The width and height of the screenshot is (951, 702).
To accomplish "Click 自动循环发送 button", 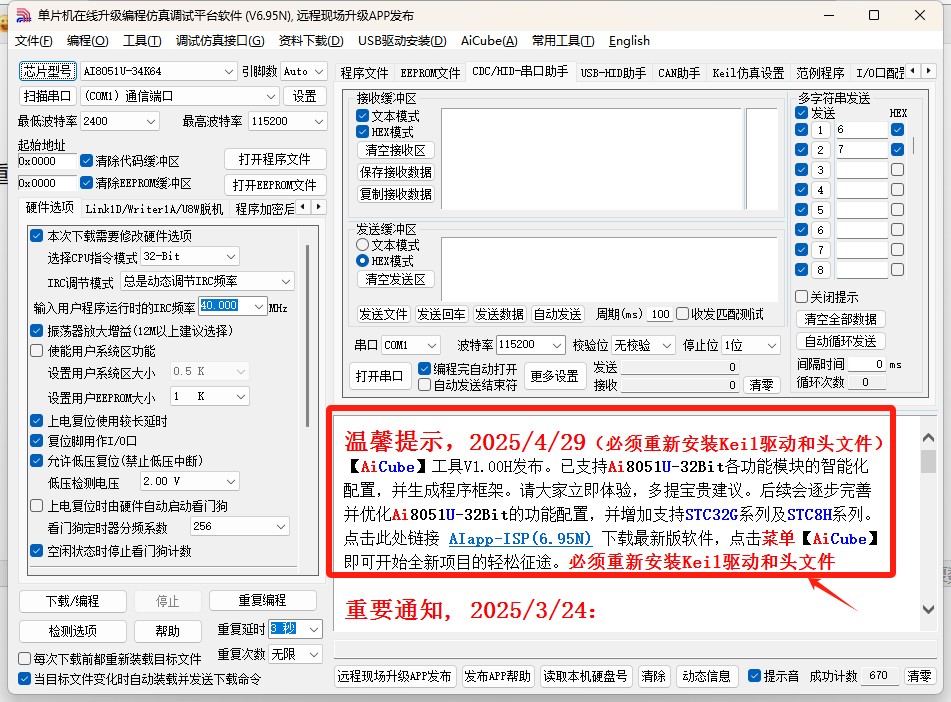I will [840, 341].
